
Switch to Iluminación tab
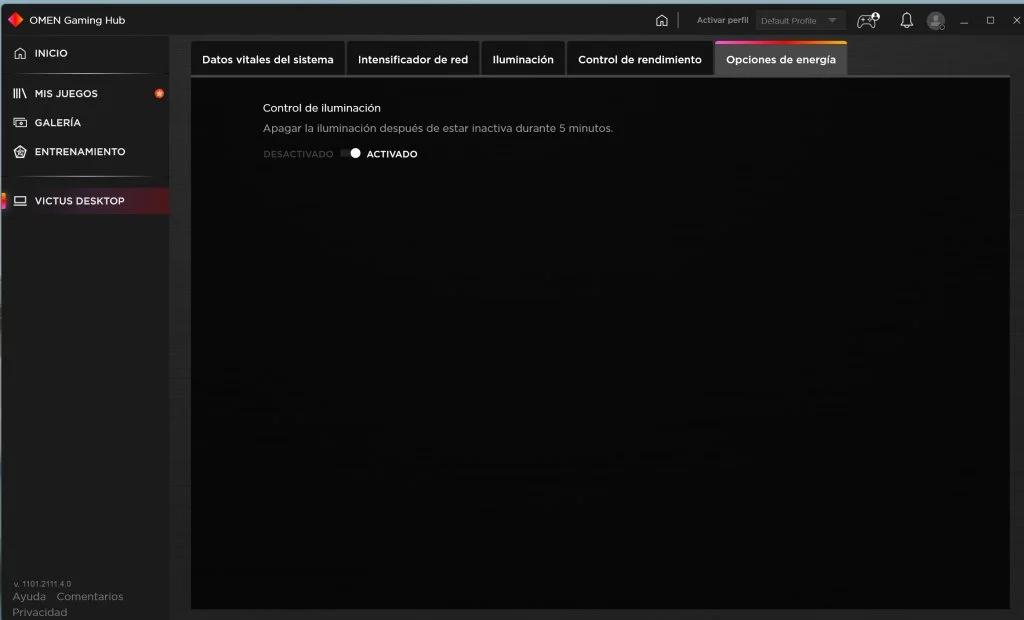[x=522, y=59]
